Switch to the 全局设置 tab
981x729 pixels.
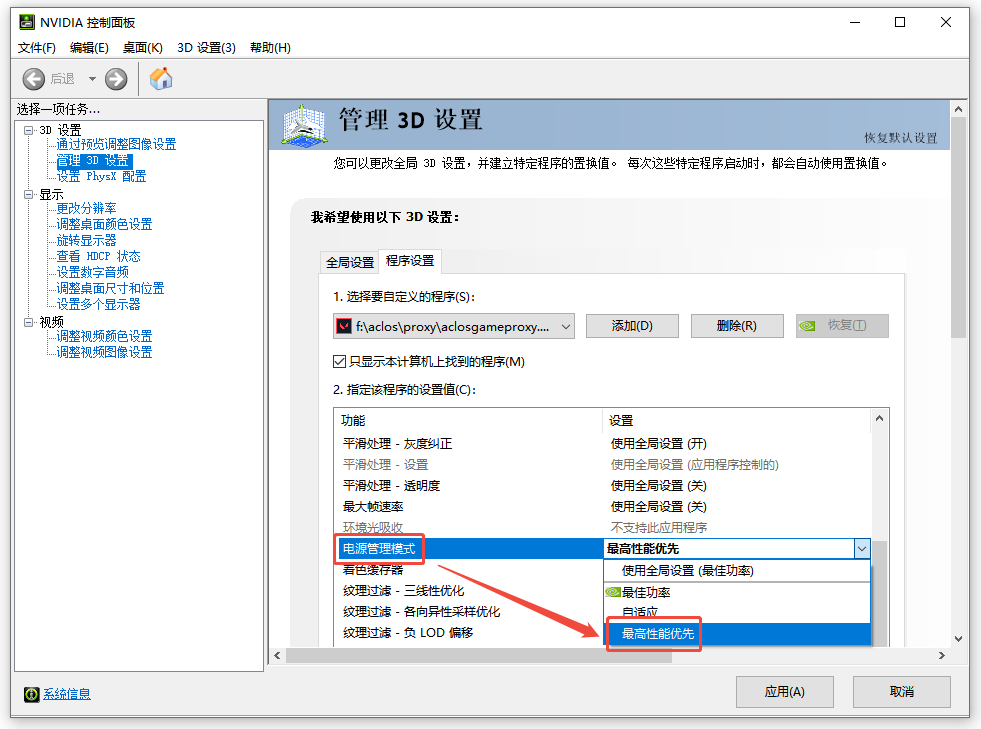coord(350,262)
